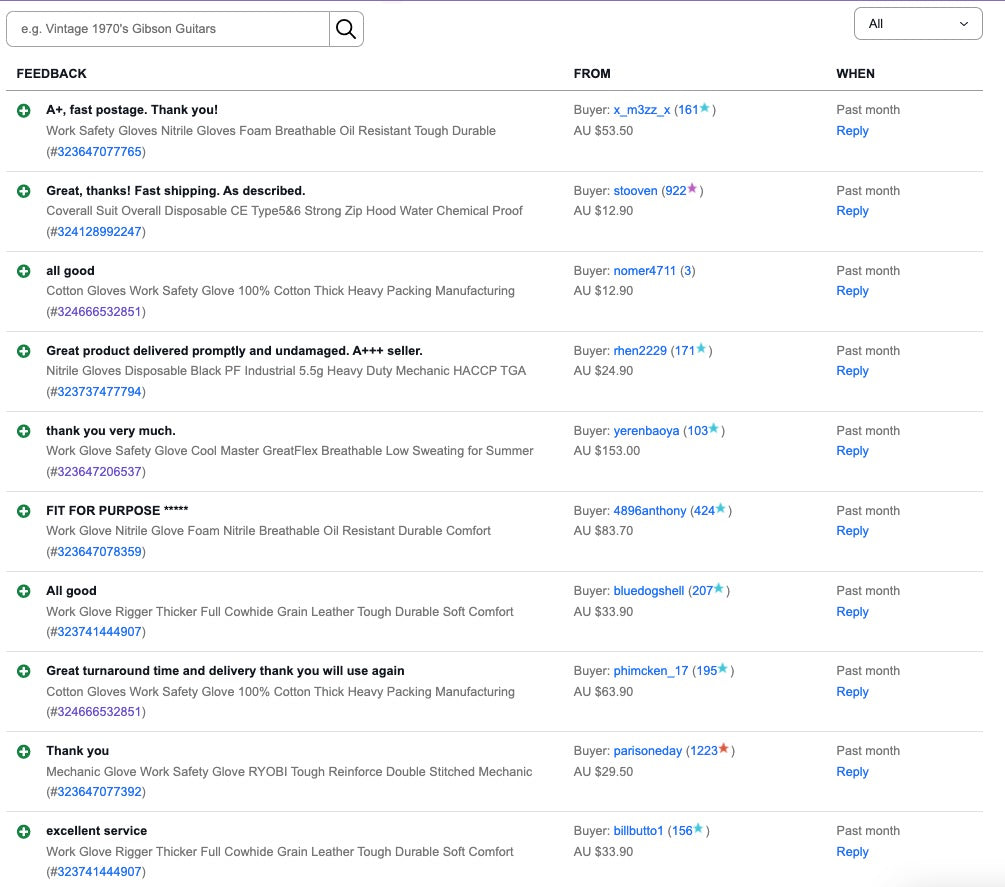The height and width of the screenshot is (887, 1005).
Task: Click 4896anthony feedback score 424
Action: click(704, 511)
